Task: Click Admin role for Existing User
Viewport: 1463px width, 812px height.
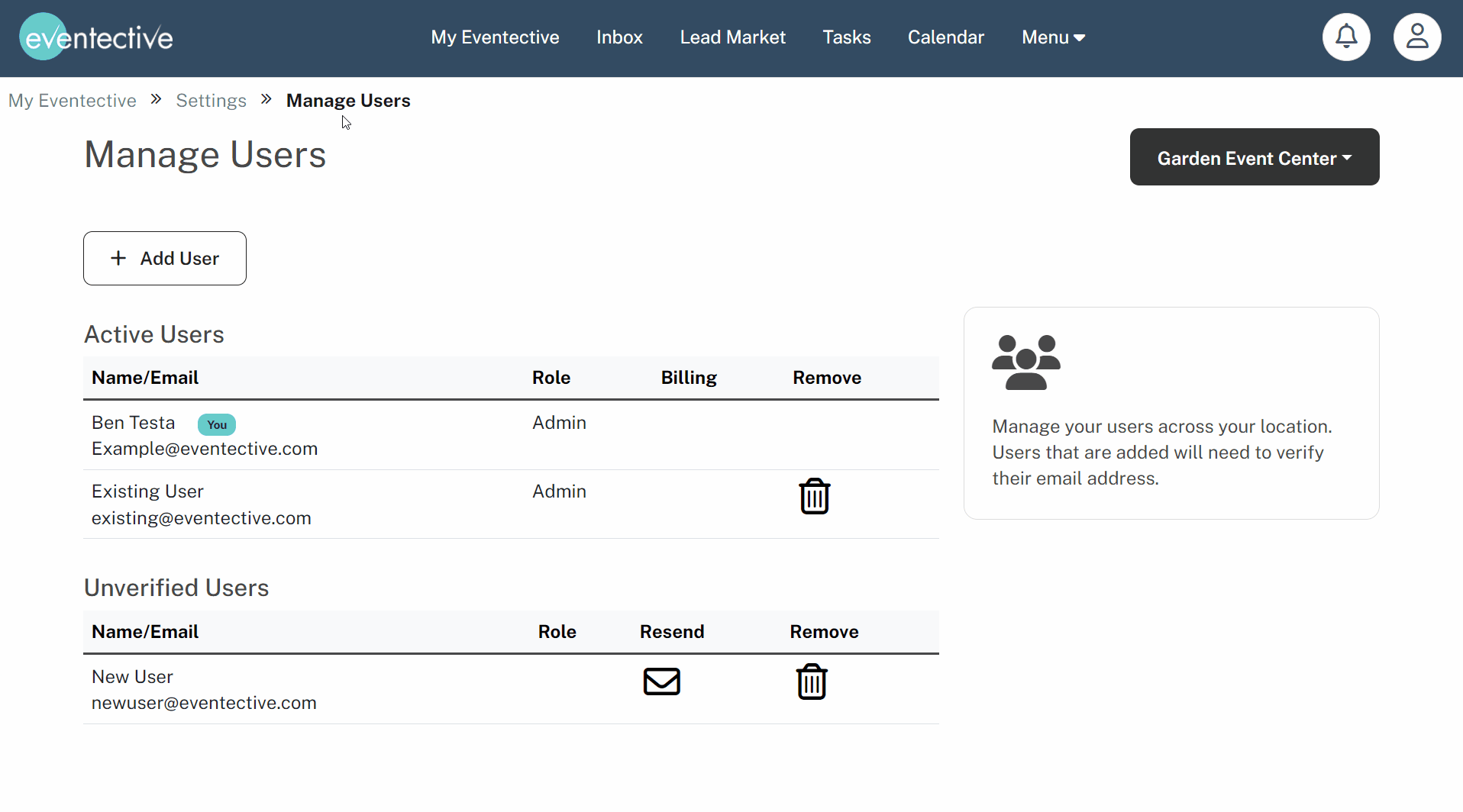Action: coord(559,491)
